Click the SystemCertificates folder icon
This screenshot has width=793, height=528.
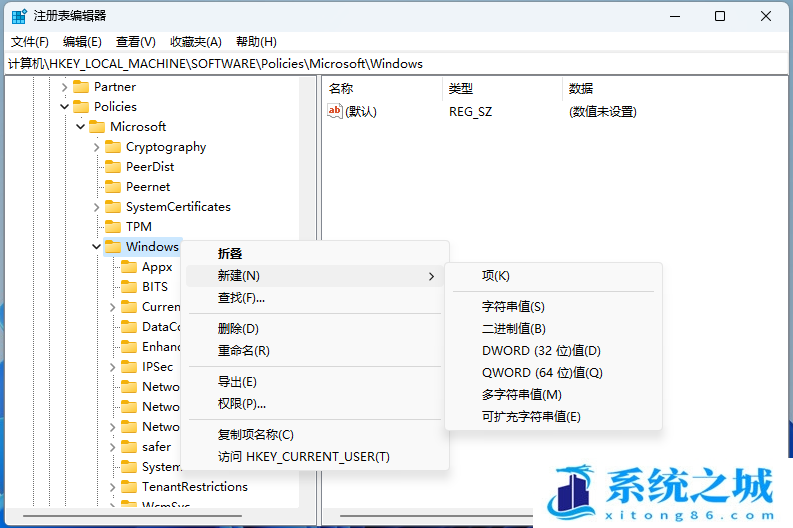pyautogui.click(x=113, y=207)
